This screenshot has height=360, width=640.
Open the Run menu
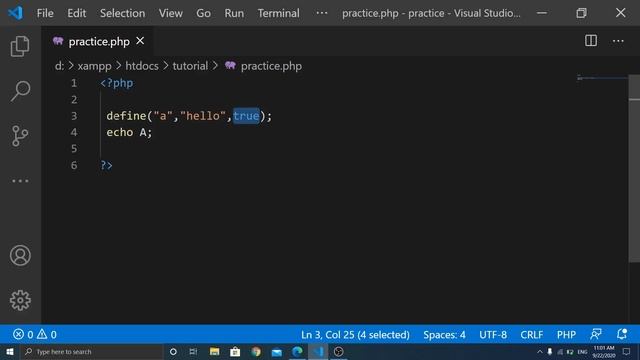(234, 13)
